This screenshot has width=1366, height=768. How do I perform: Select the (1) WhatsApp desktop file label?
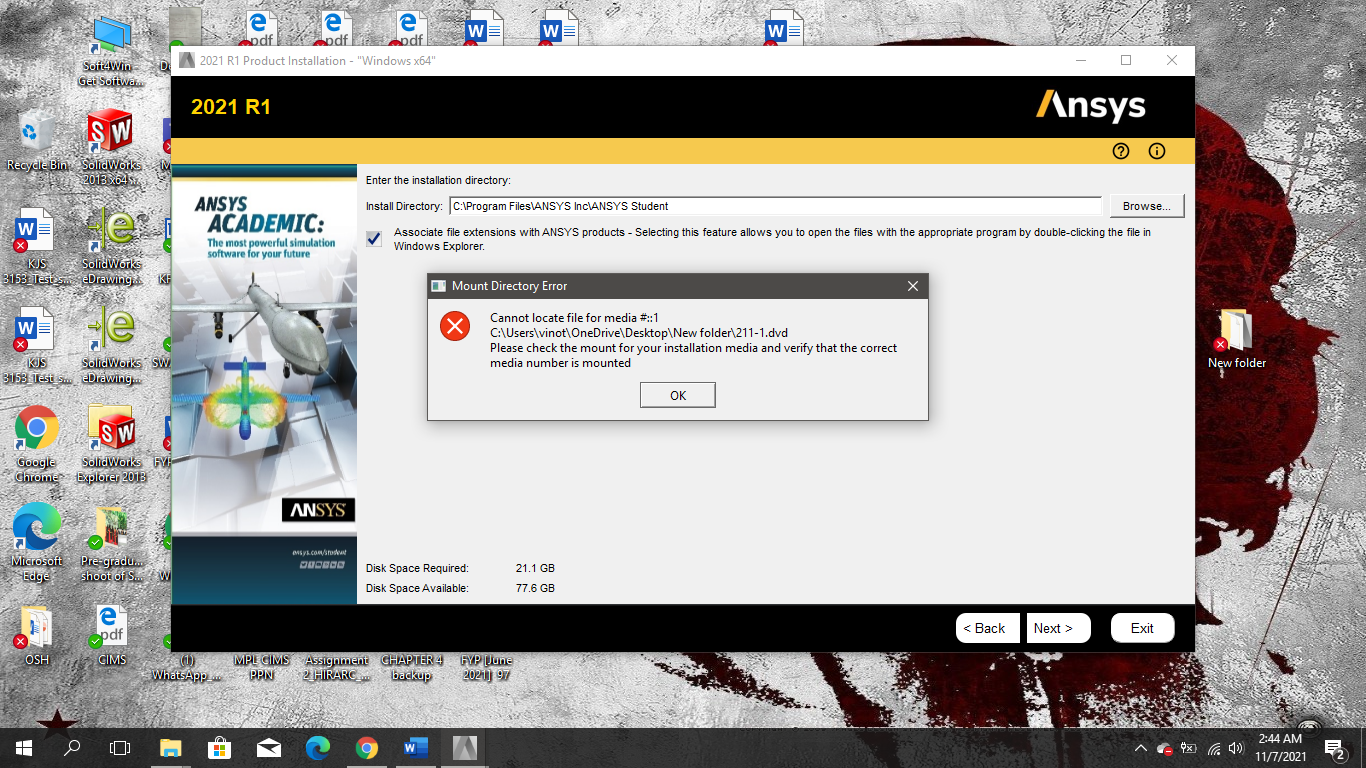(187, 667)
